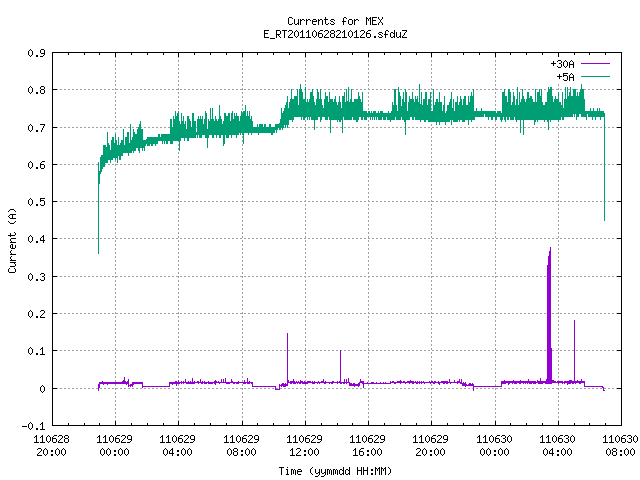This screenshot has height=480, width=640.
Task: Click the 0.5 y-axis tick label
Action: tap(36, 202)
